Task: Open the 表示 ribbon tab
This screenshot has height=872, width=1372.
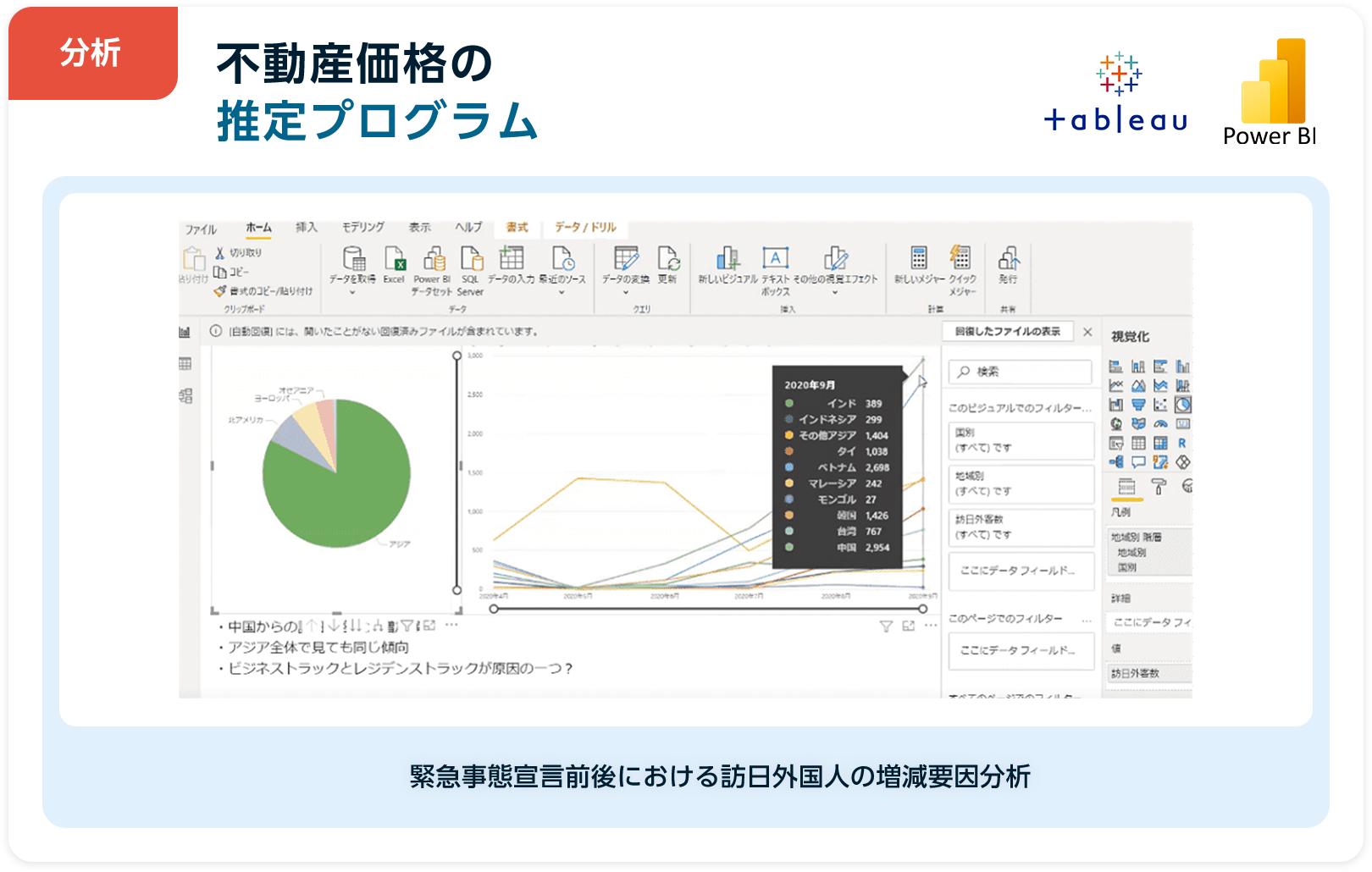Action: pos(419,228)
